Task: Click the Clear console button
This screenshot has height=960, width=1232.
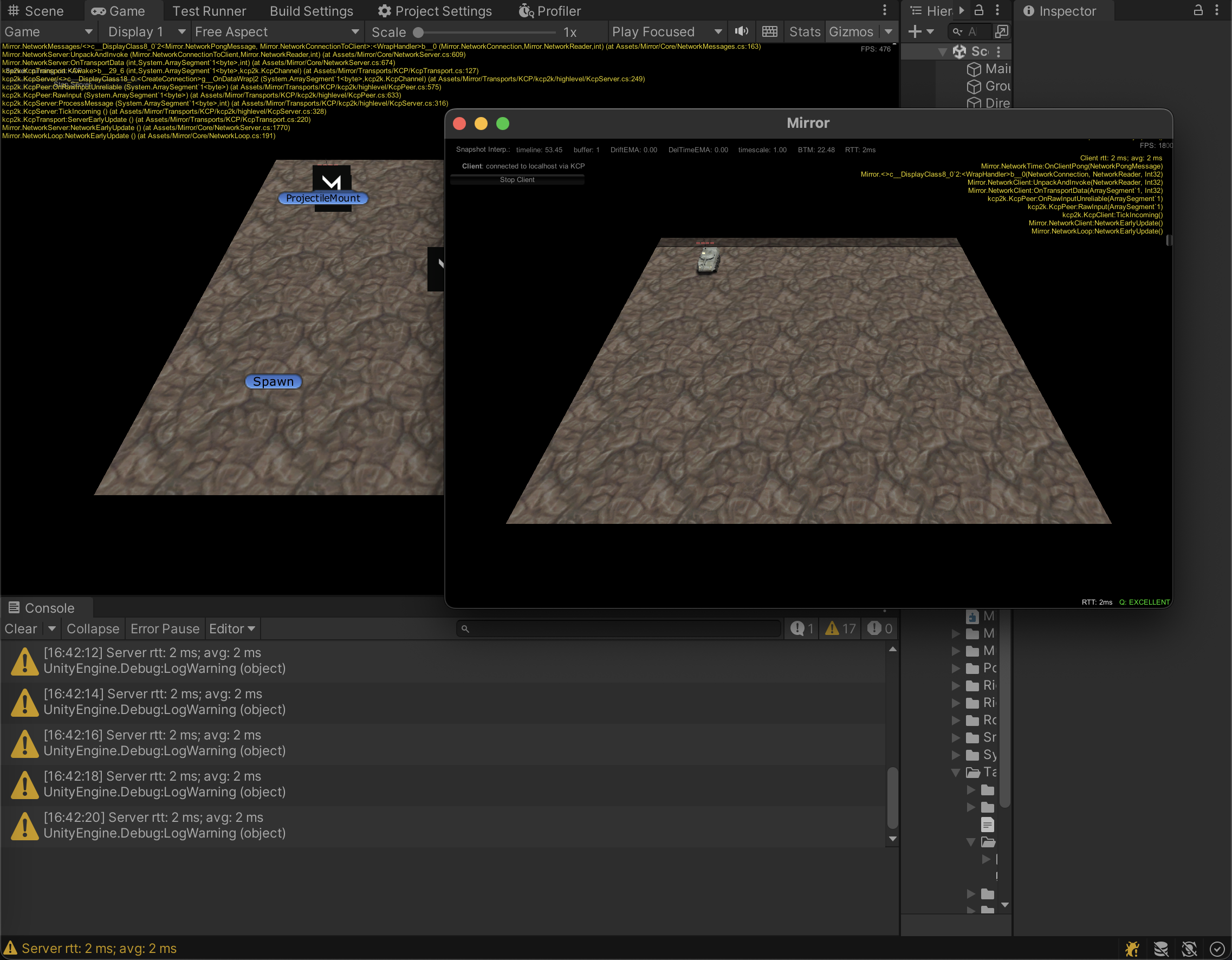Action: (x=21, y=628)
